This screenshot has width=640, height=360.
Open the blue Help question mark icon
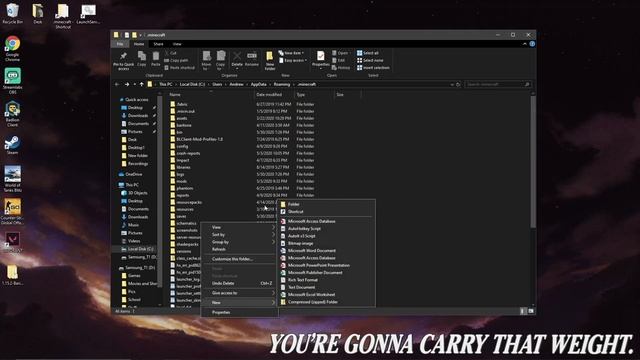(532, 44)
